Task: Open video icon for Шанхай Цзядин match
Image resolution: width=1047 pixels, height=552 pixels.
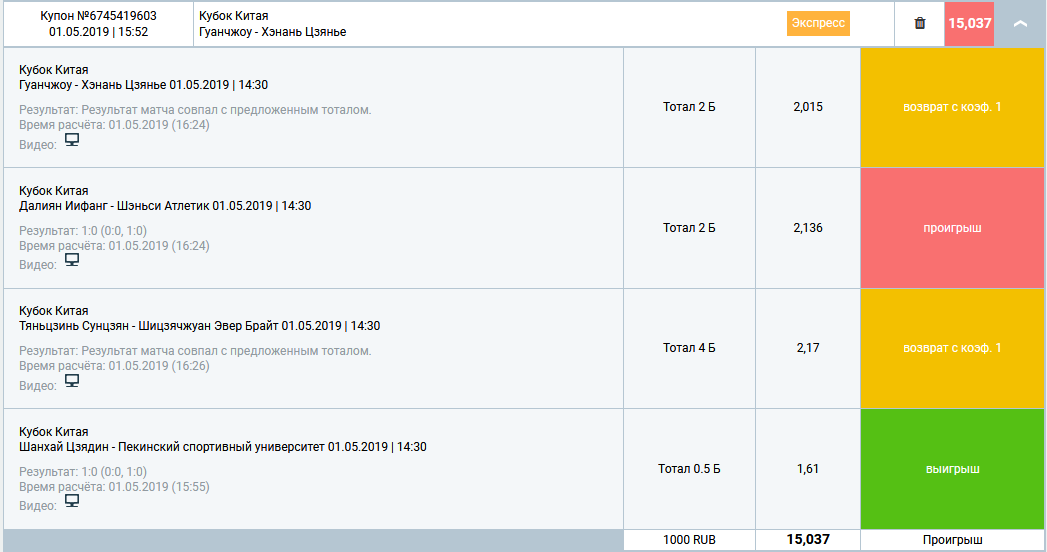Action: (71, 501)
